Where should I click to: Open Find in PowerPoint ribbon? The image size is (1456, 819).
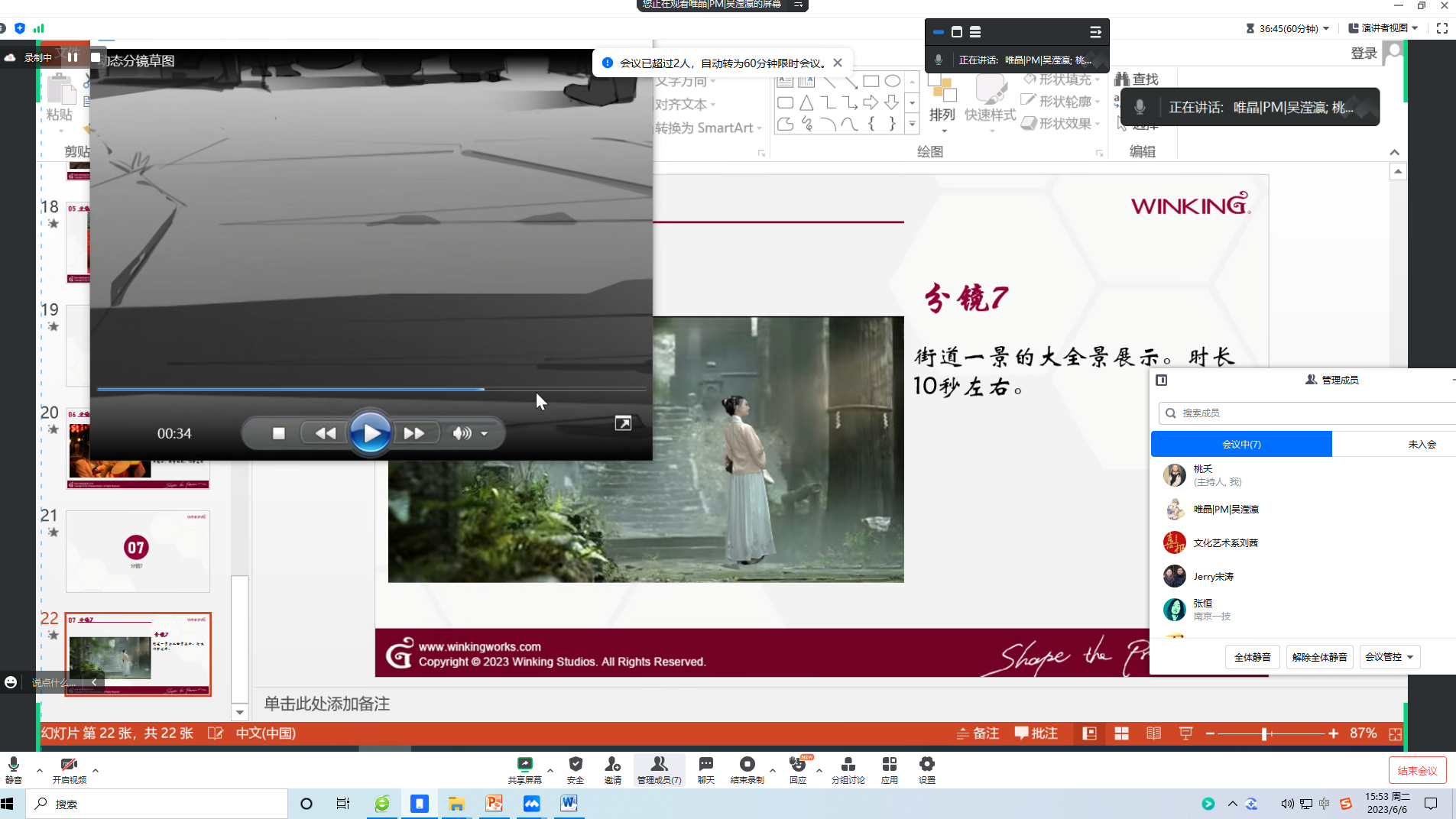point(1137,79)
